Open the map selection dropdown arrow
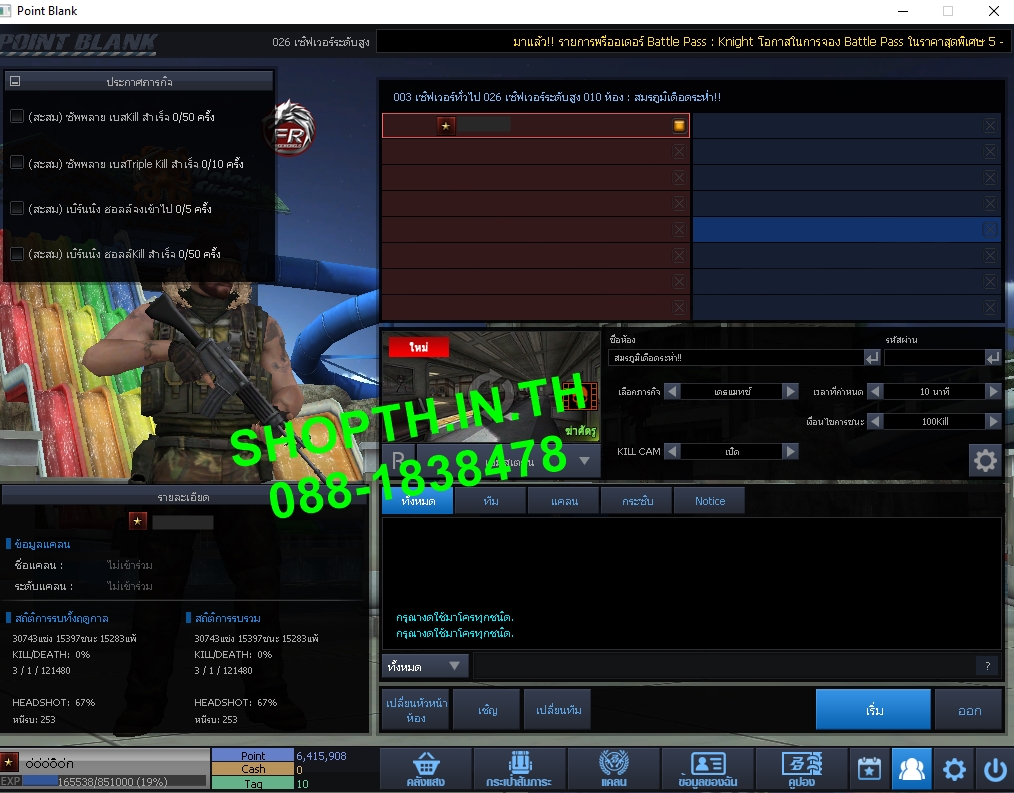The height and width of the screenshot is (793, 1014). click(584, 461)
